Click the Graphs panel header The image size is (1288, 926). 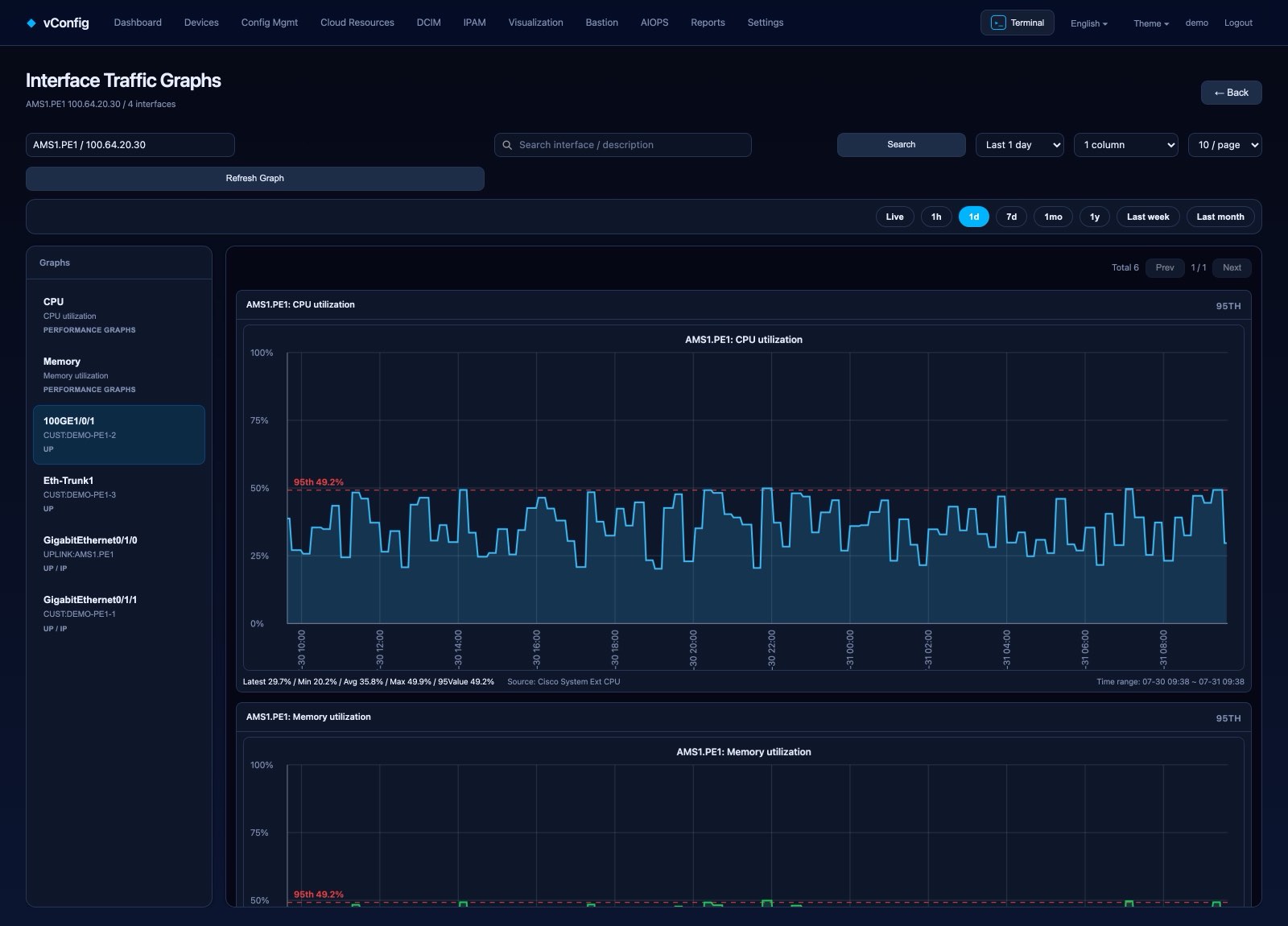(x=119, y=263)
